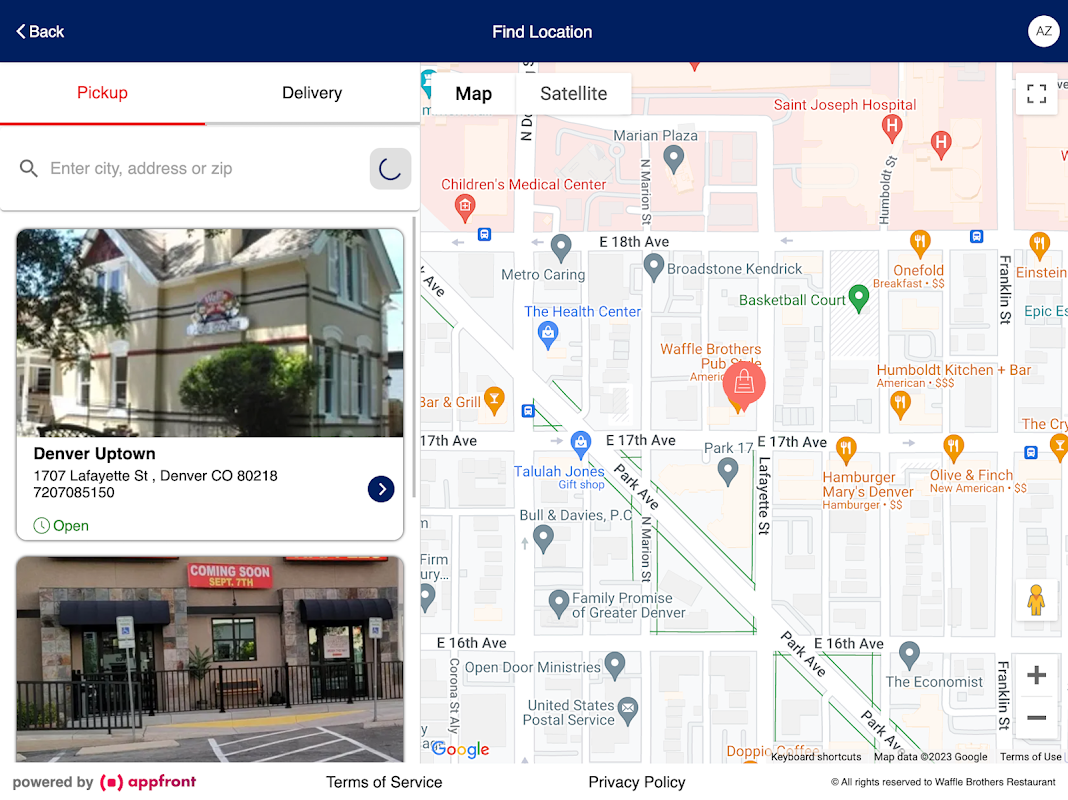The height and width of the screenshot is (800, 1068).
Task: Switch to the Pickup tab
Action: 102,93
